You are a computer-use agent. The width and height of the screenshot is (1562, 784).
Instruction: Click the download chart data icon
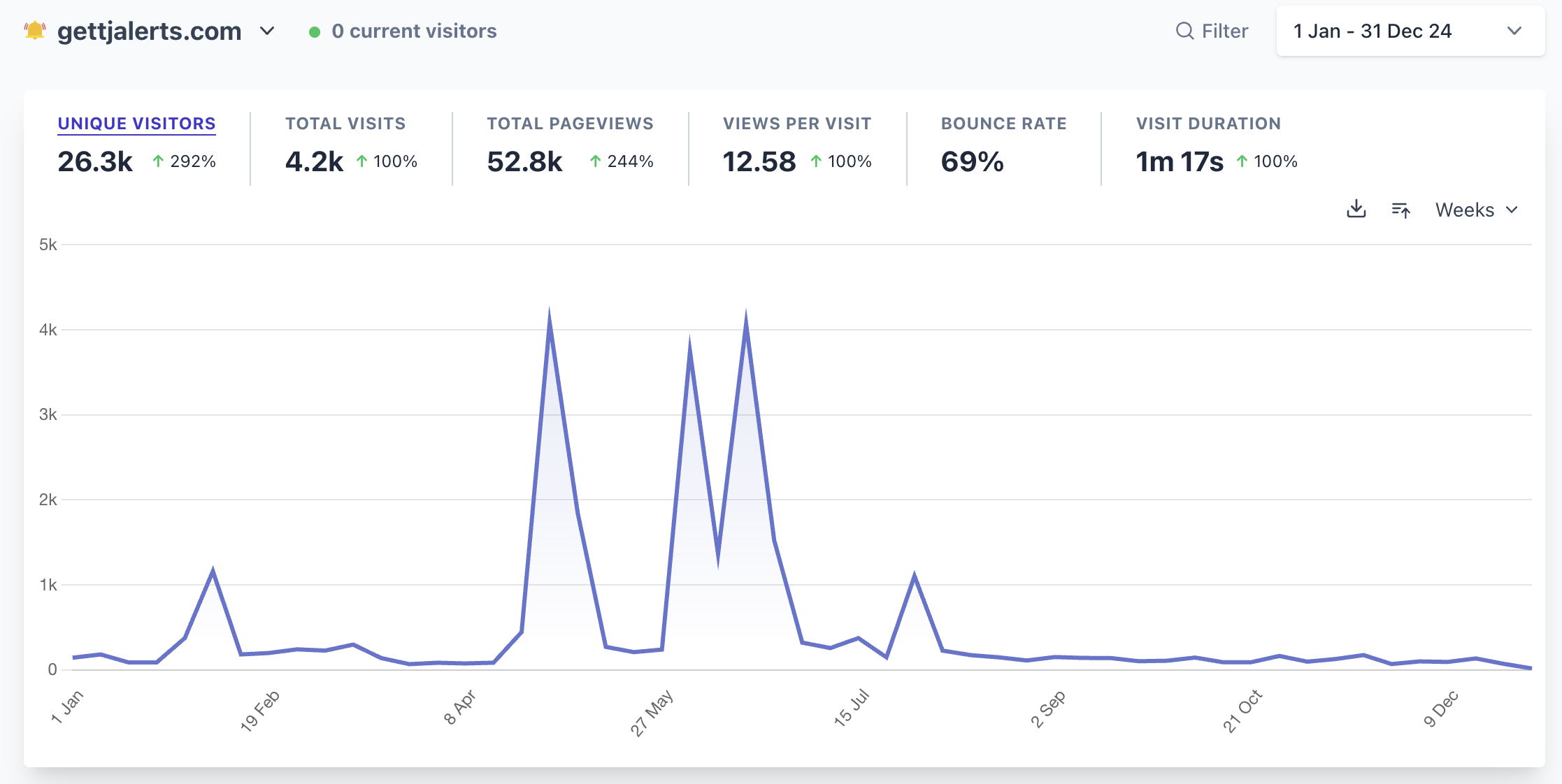tap(1356, 209)
